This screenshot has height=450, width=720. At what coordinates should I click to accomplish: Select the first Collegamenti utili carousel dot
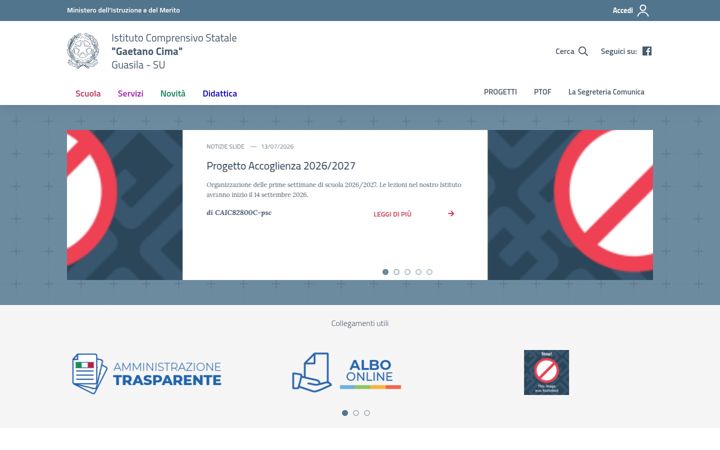[345, 413]
